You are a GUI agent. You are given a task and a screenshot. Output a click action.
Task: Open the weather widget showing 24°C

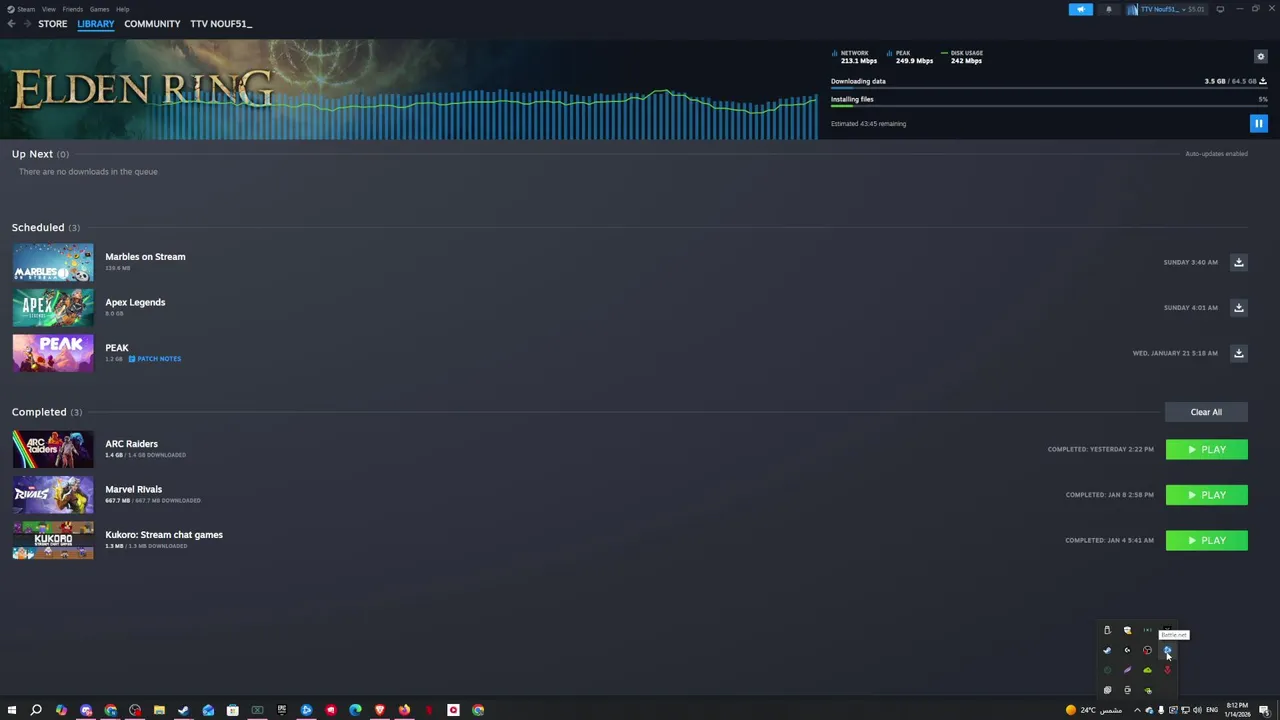1094,710
